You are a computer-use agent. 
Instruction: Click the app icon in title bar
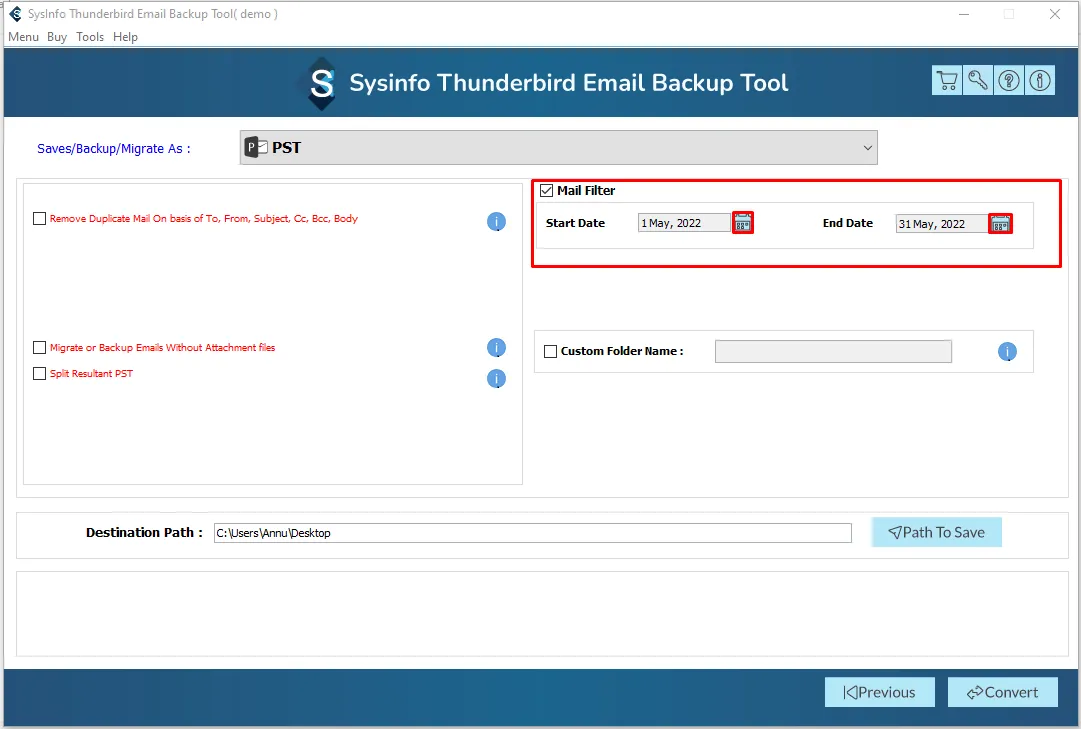(x=15, y=14)
